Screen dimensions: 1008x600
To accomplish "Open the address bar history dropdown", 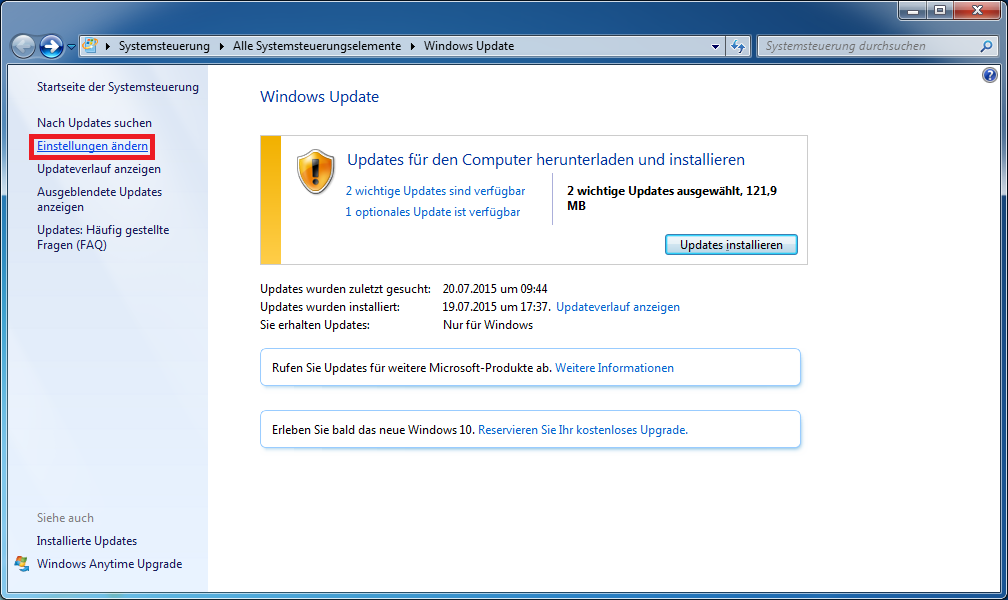I will click(715, 46).
